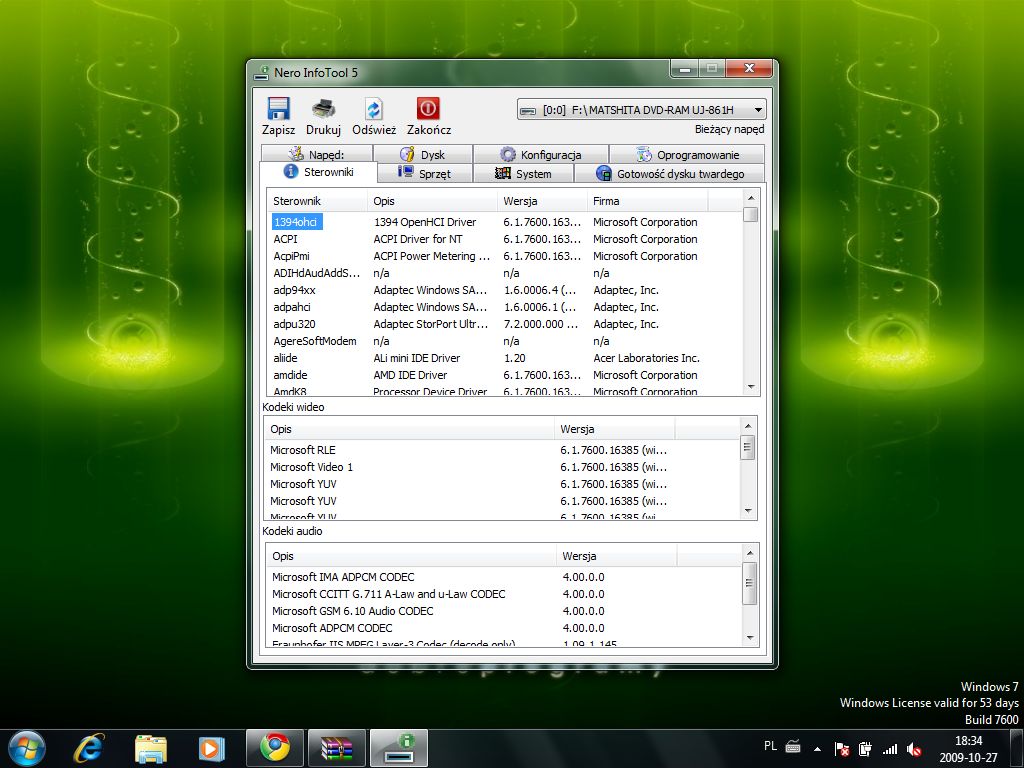This screenshot has width=1024, height=768.
Task: Select Microsoft GSM 6.10 Audio CODEC
Action: 504,611
